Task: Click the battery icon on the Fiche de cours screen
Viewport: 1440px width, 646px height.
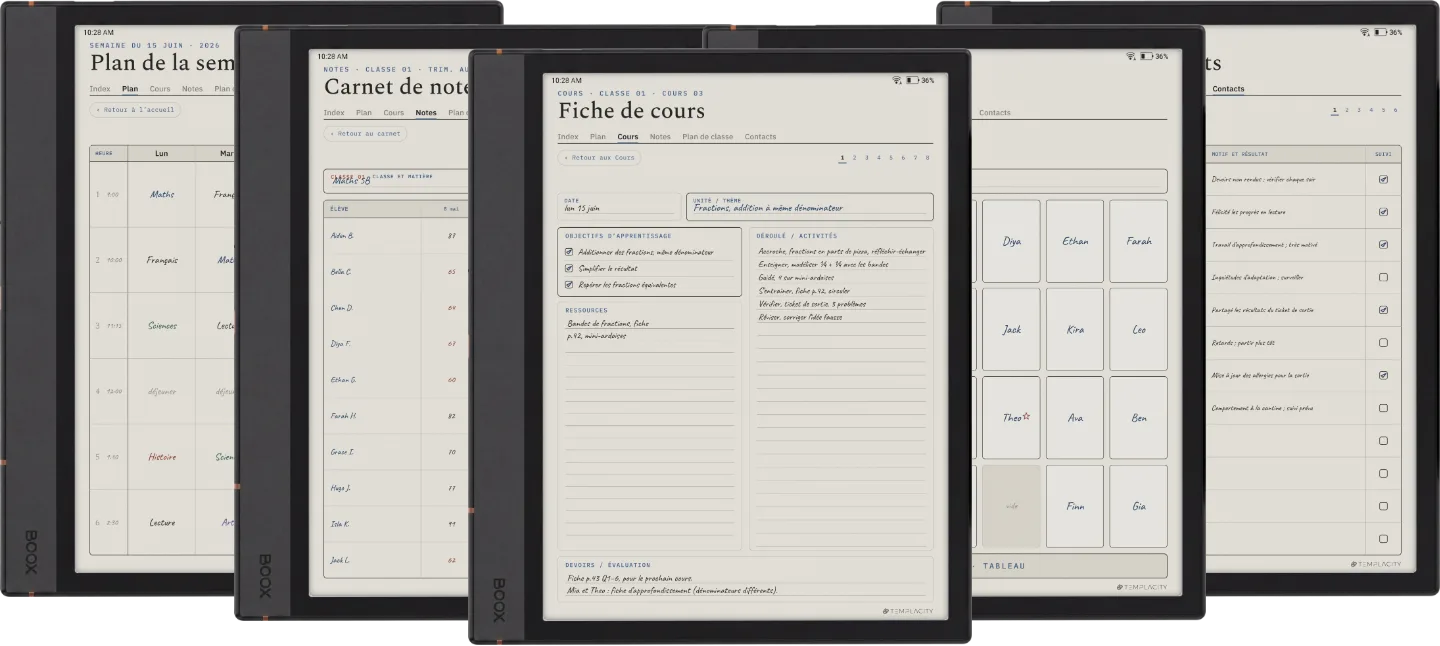Action: (x=912, y=80)
